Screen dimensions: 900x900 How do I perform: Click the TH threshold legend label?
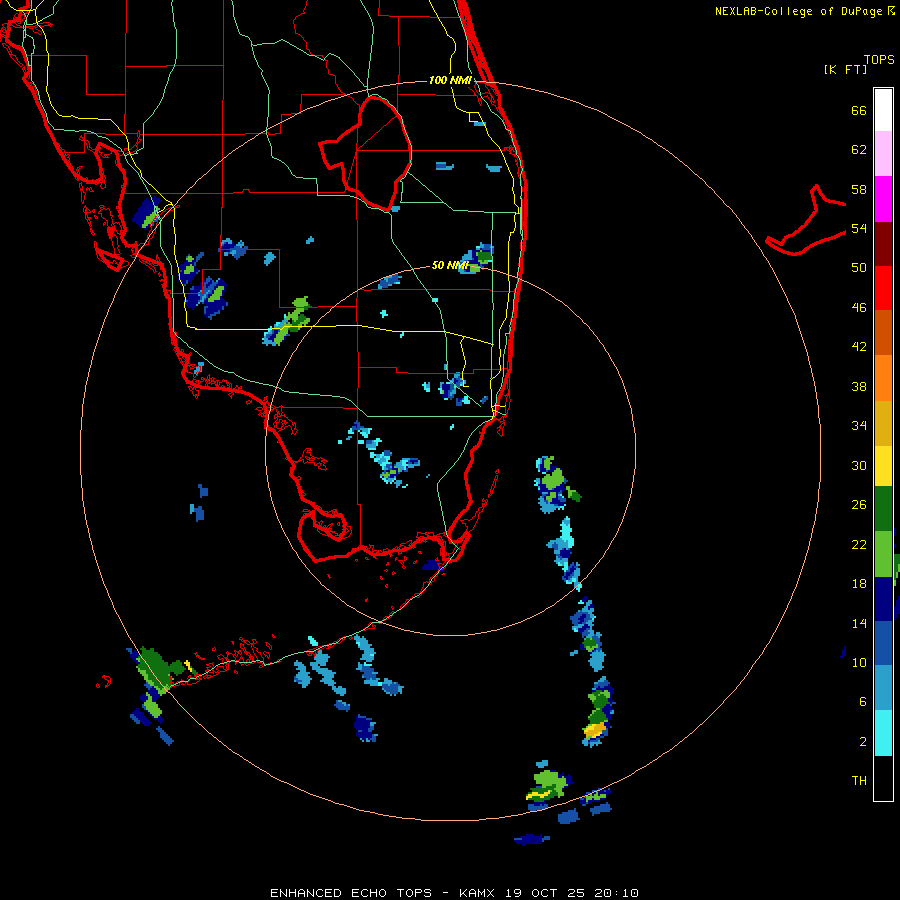859,780
